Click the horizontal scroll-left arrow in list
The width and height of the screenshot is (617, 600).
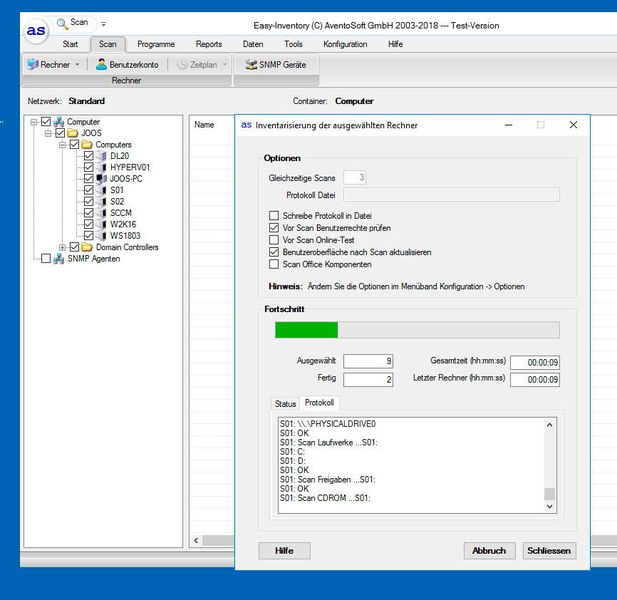click(196, 541)
